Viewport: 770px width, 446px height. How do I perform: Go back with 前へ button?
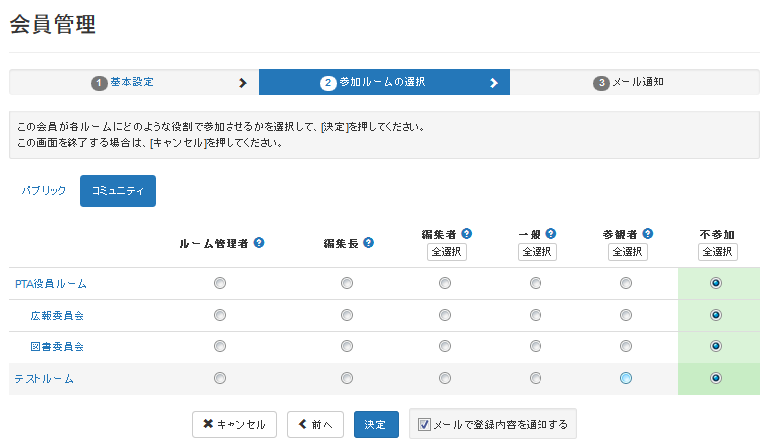click(x=315, y=424)
